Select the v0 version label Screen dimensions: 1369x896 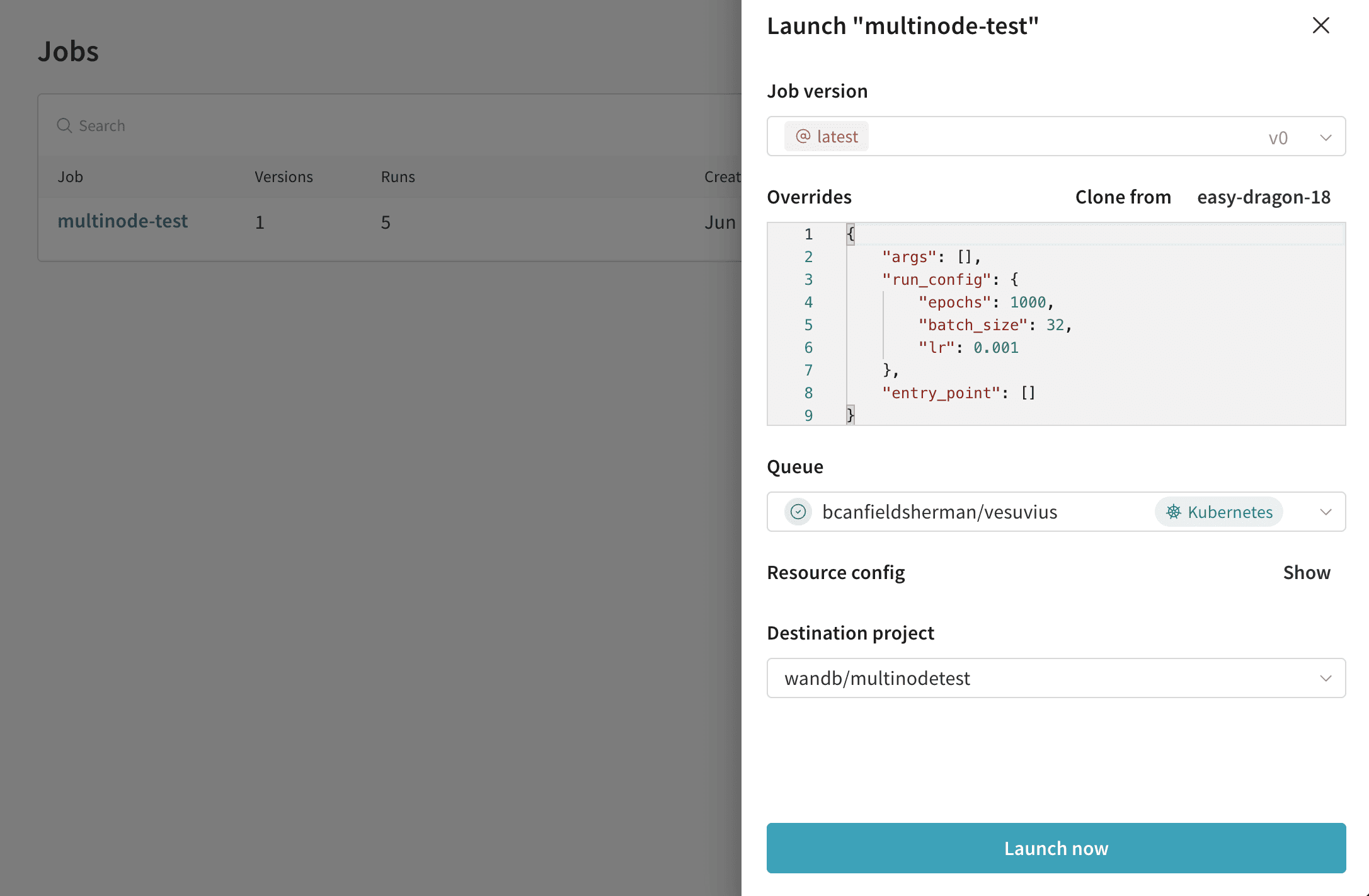tap(1278, 137)
